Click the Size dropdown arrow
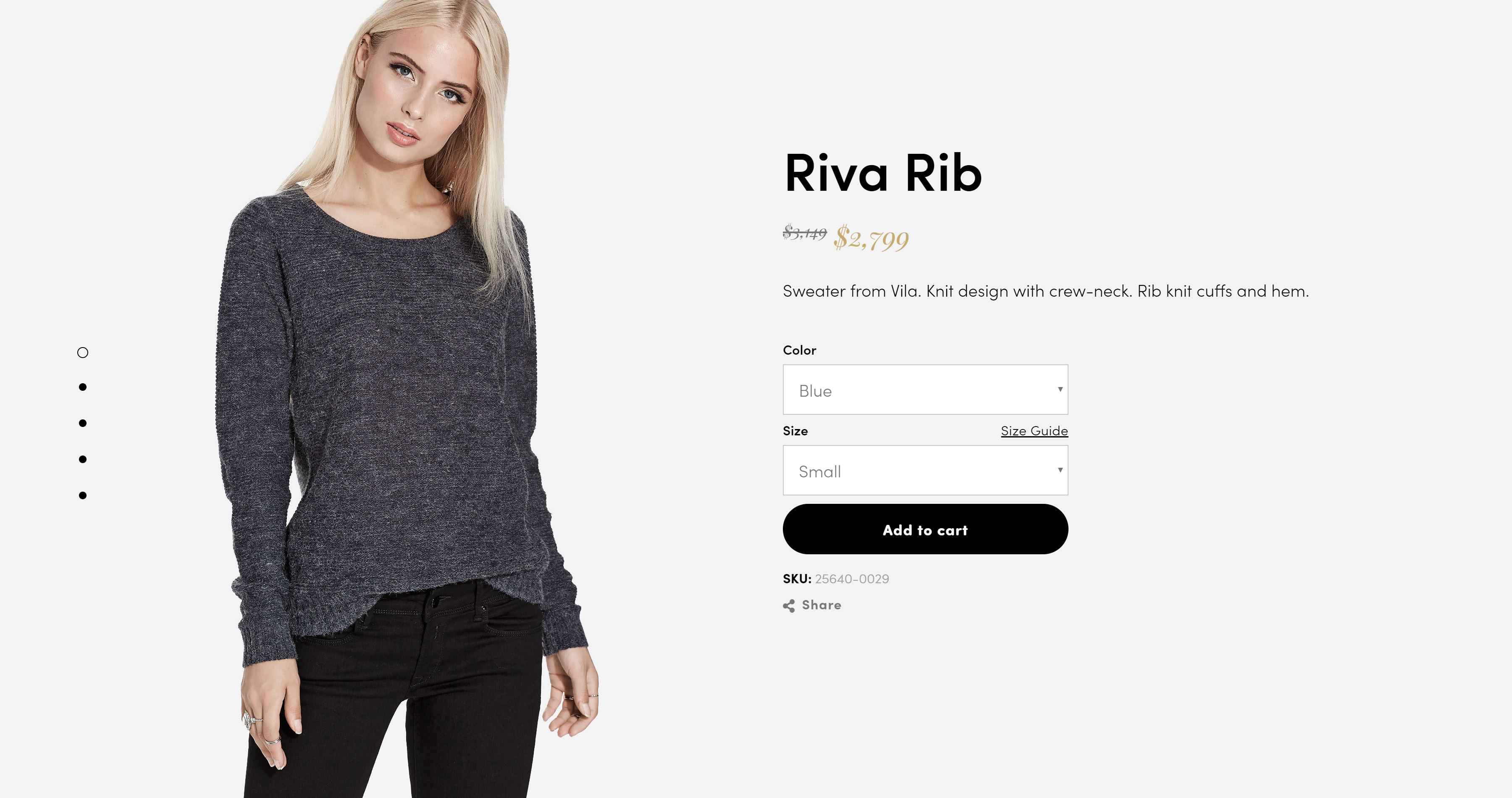The height and width of the screenshot is (798, 1512). pyautogui.click(x=1060, y=470)
